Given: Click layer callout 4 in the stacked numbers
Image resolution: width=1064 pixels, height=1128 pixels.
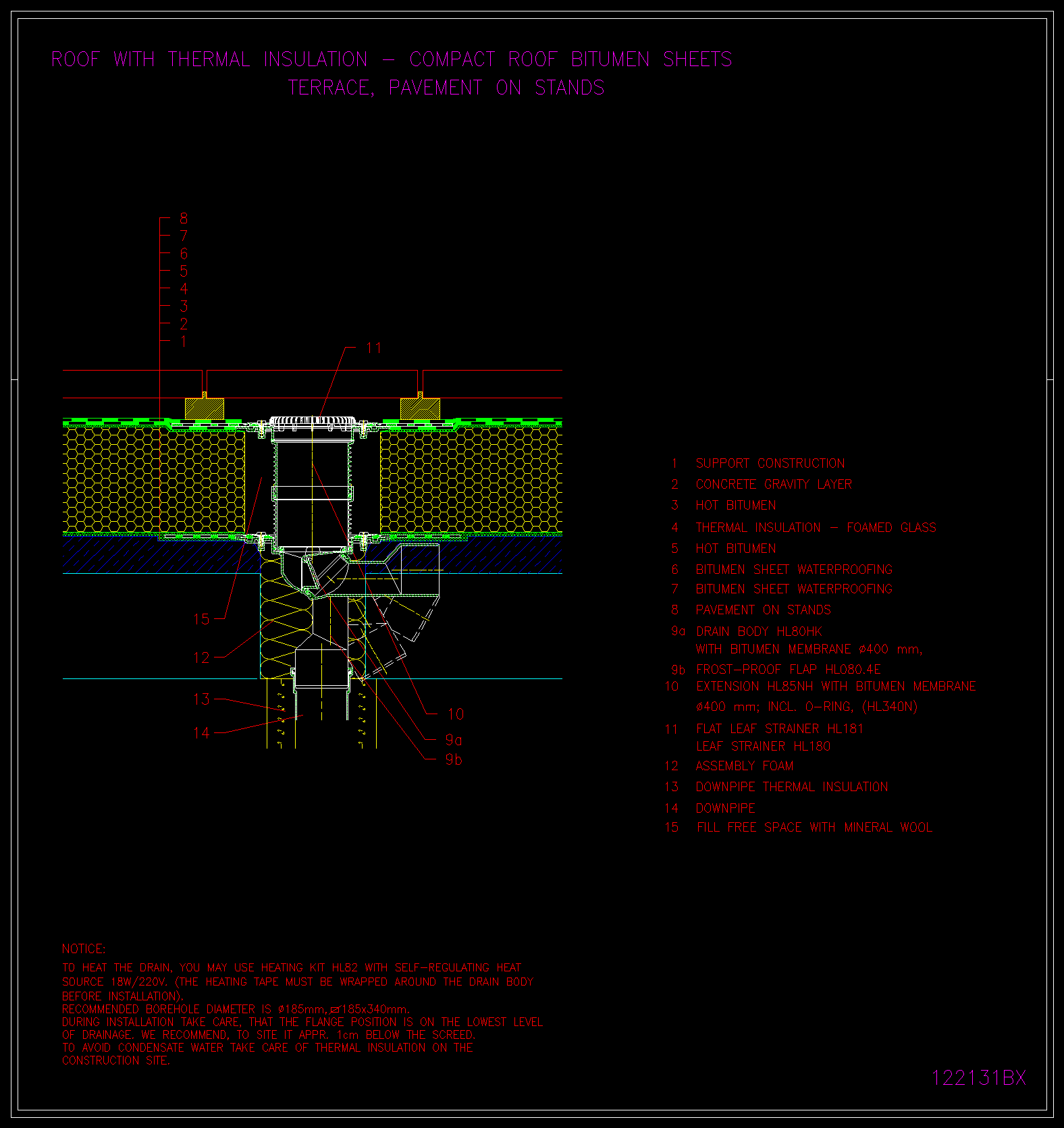Looking at the screenshot, I should point(184,289).
